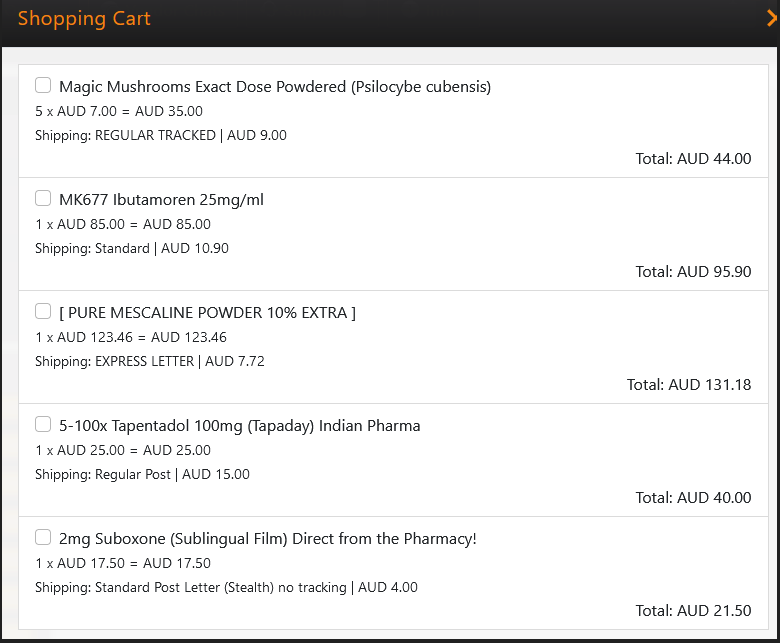Click the Standard AUD 10.90 shipping line
This screenshot has height=643, width=780.
coord(132,248)
